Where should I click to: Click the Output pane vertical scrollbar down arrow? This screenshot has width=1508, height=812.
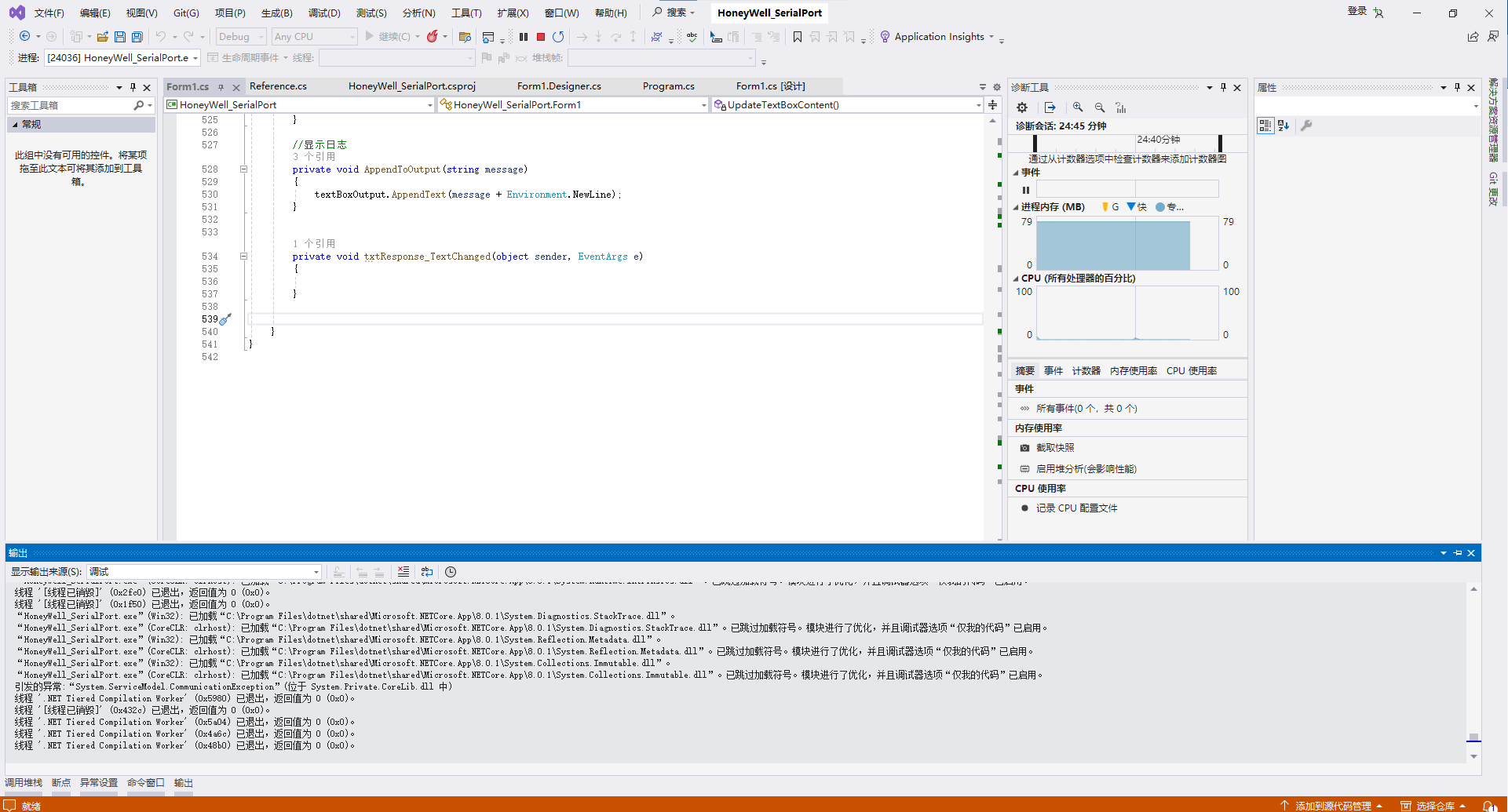1473,757
